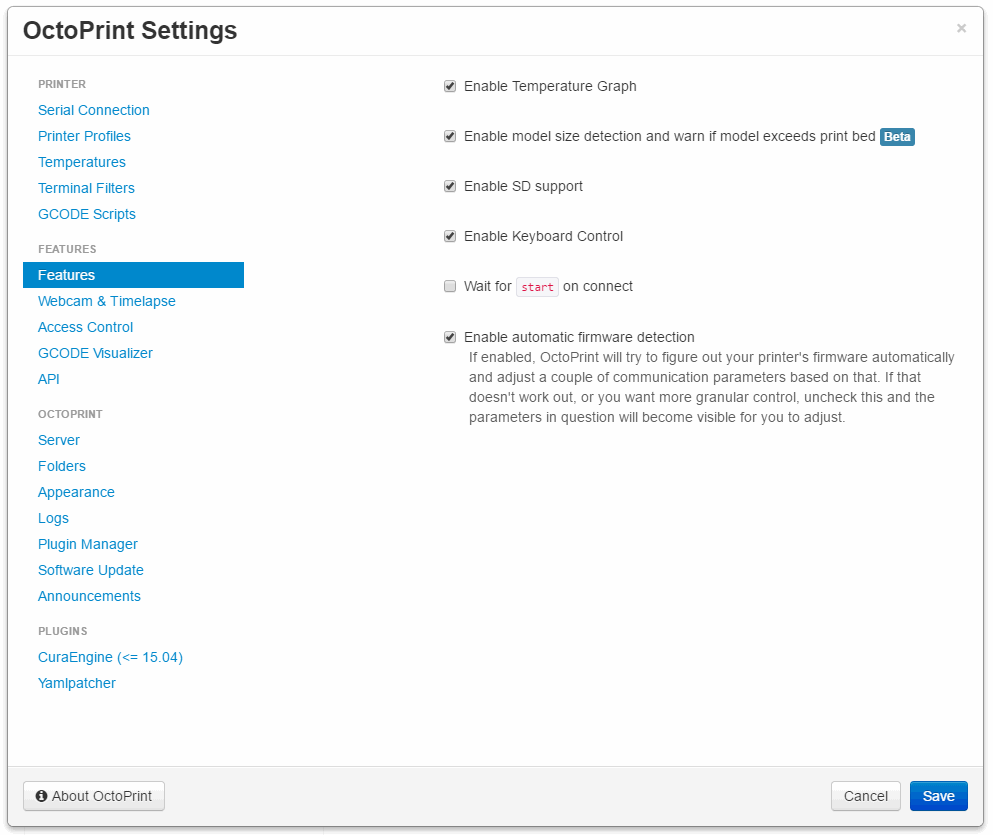The width and height of the screenshot is (993, 835).
Task: Close the settings dialog with X
Action: click(961, 28)
